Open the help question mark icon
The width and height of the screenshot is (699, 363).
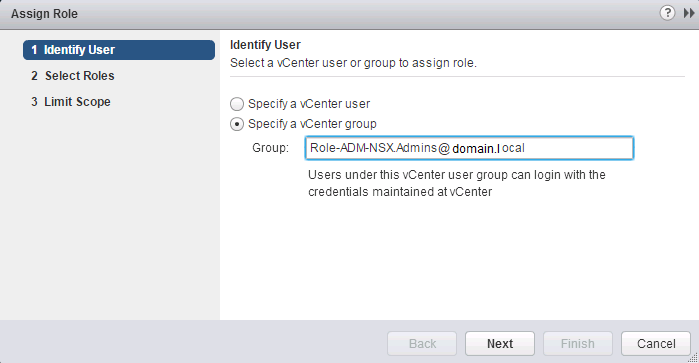(x=667, y=13)
